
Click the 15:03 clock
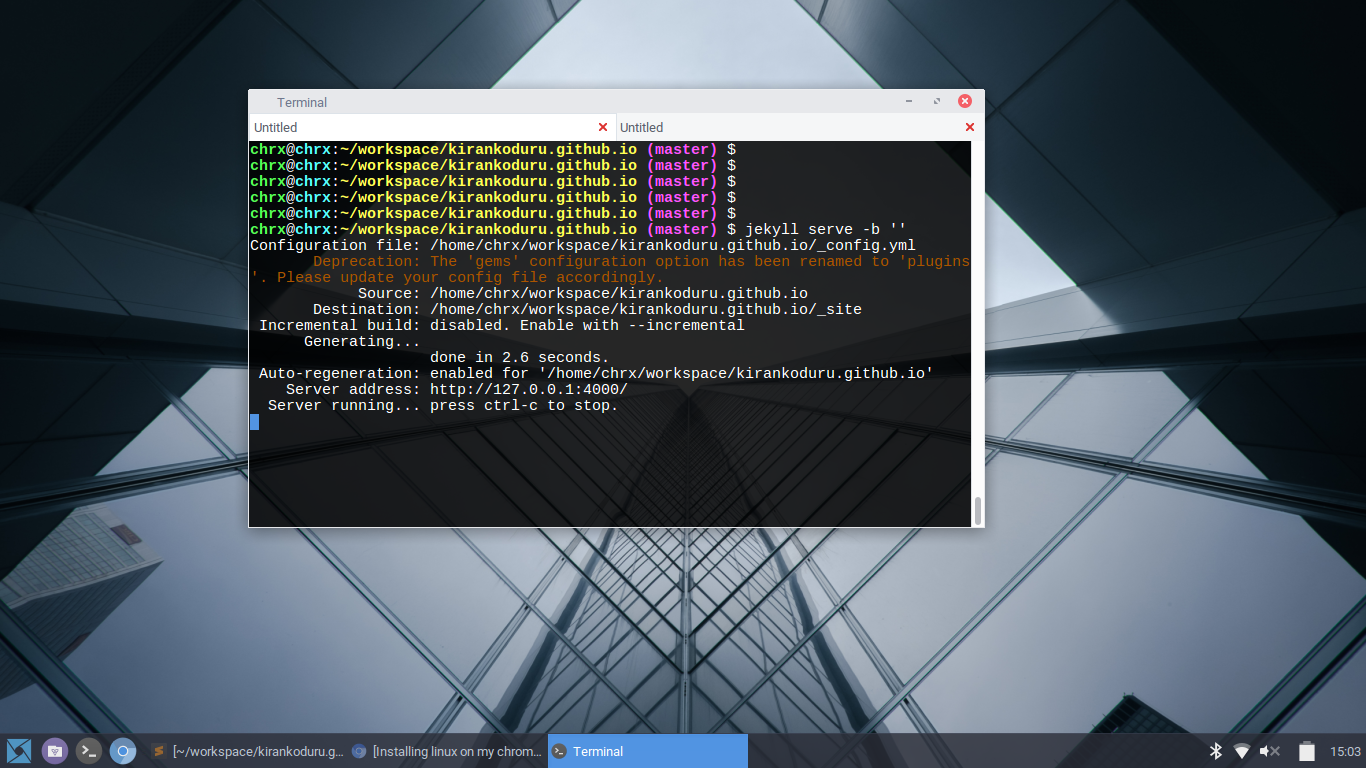pyautogui.click(x=1345, y=751)
